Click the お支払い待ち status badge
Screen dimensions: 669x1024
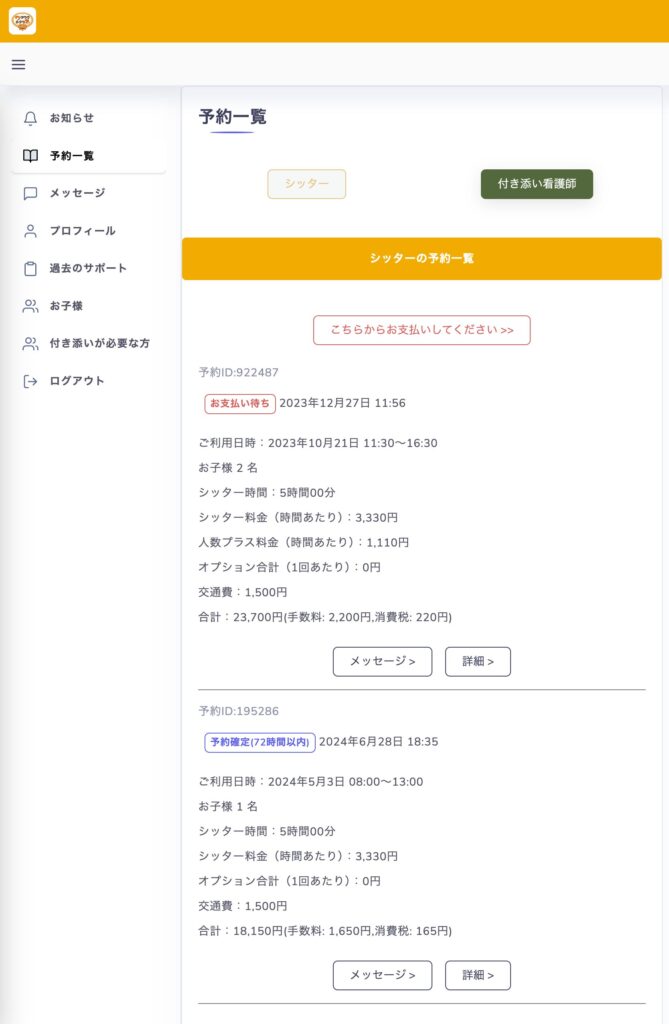click(x=240, y=404)
